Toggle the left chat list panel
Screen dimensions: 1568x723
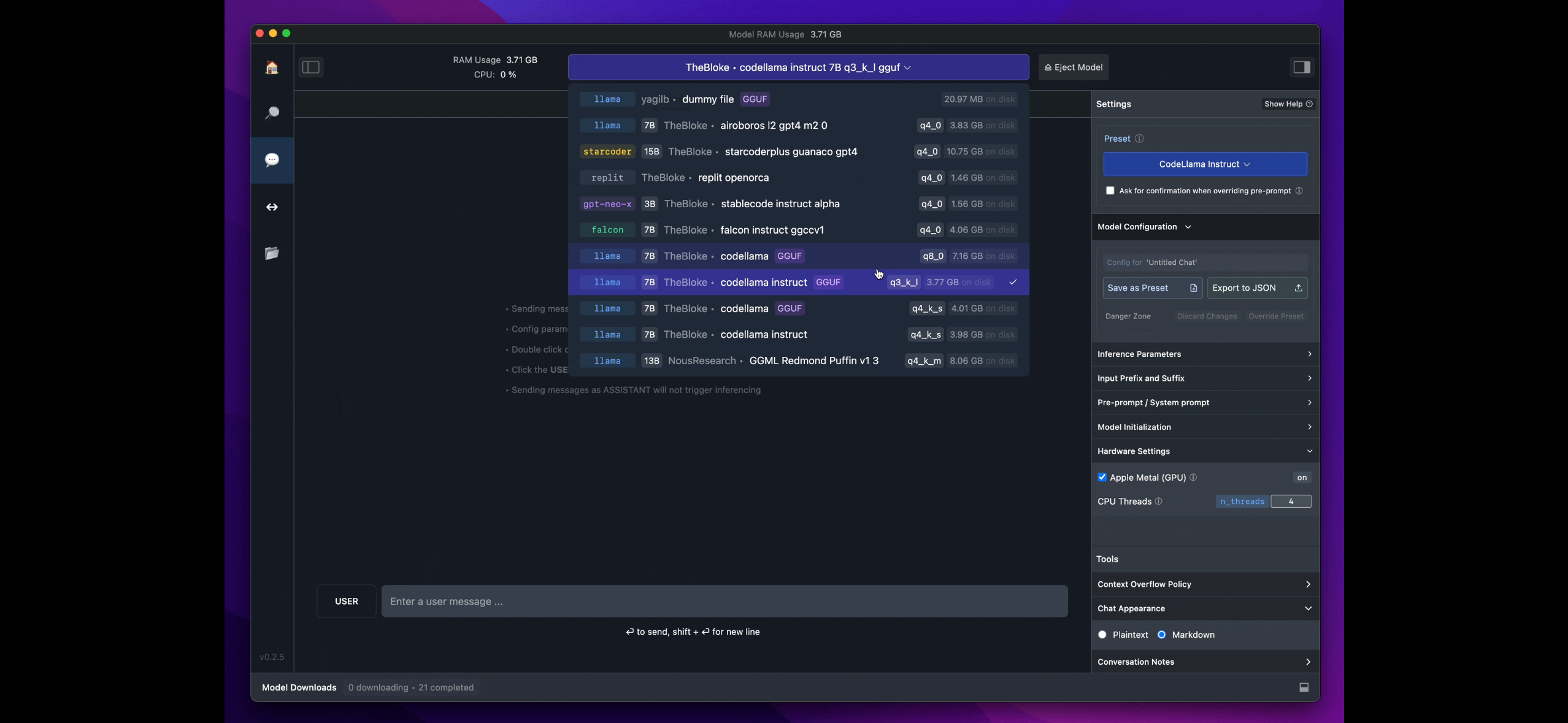311,67
